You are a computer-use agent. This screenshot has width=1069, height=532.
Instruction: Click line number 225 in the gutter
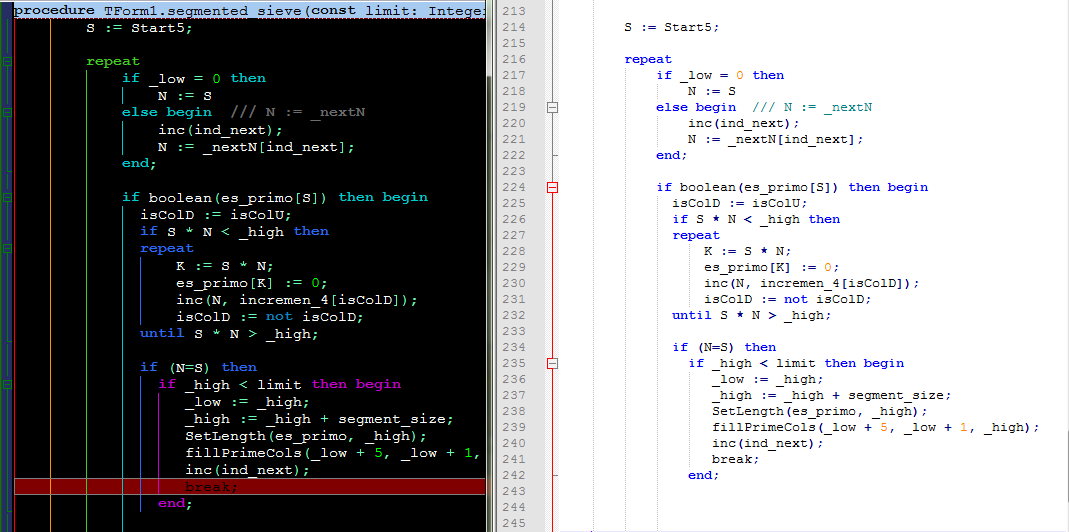point(513,203)
